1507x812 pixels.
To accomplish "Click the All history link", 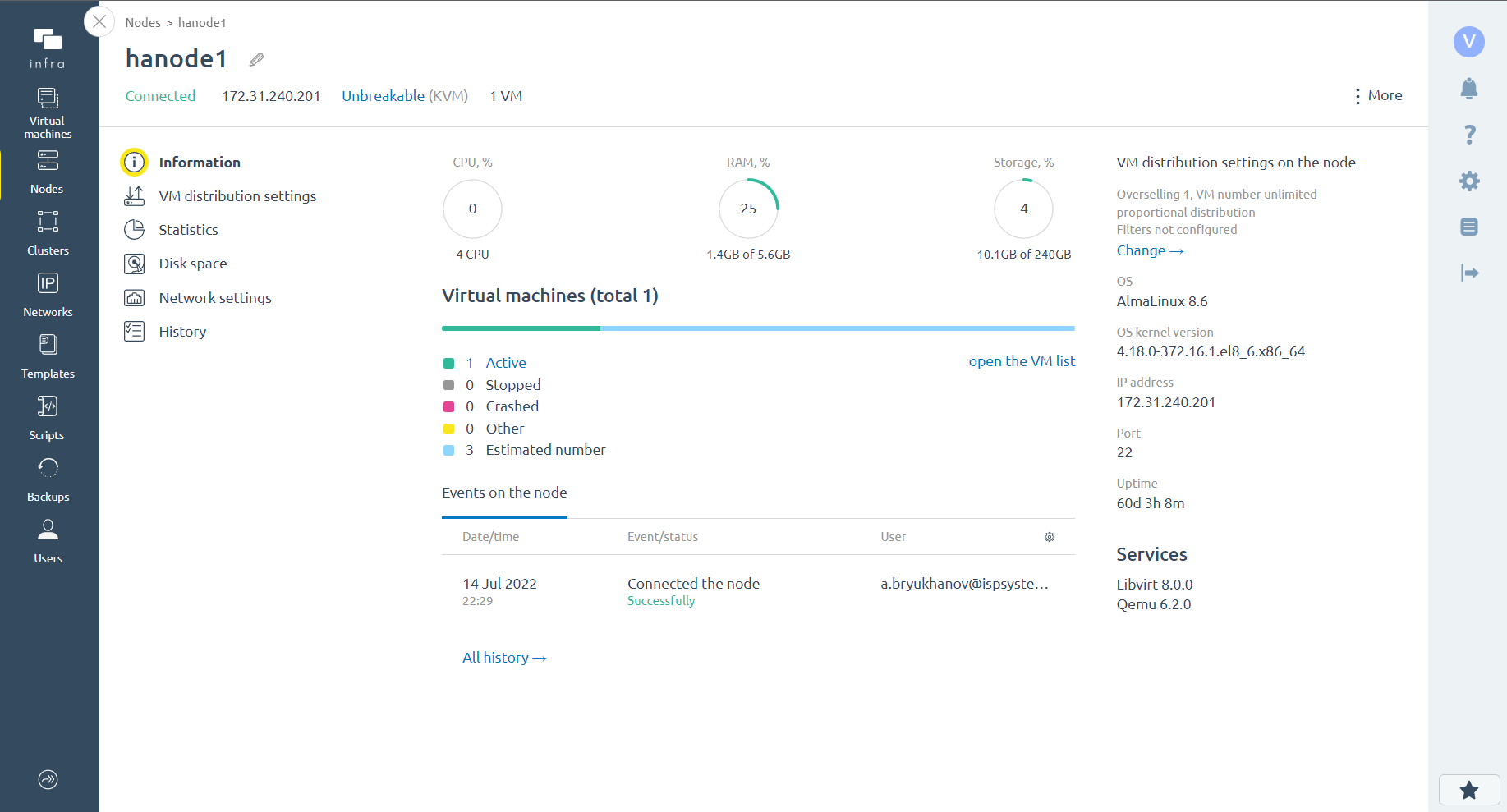I will click(503, 658).
